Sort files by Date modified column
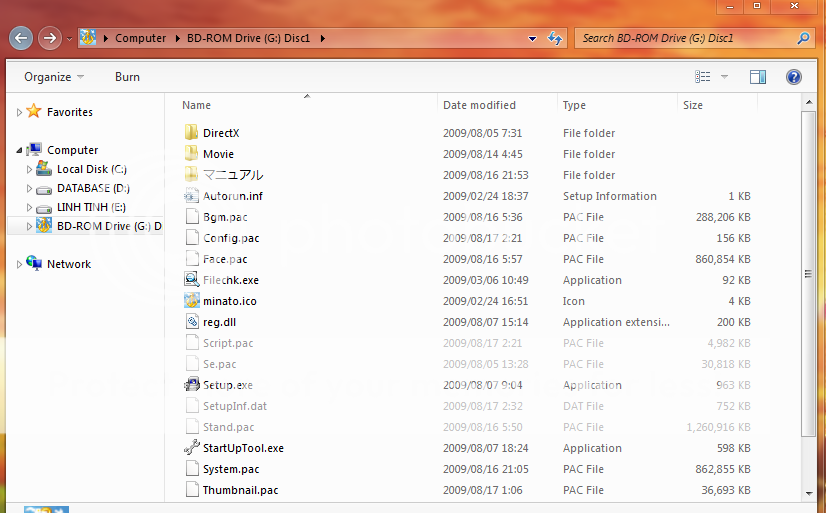 (x=479, y=105)
